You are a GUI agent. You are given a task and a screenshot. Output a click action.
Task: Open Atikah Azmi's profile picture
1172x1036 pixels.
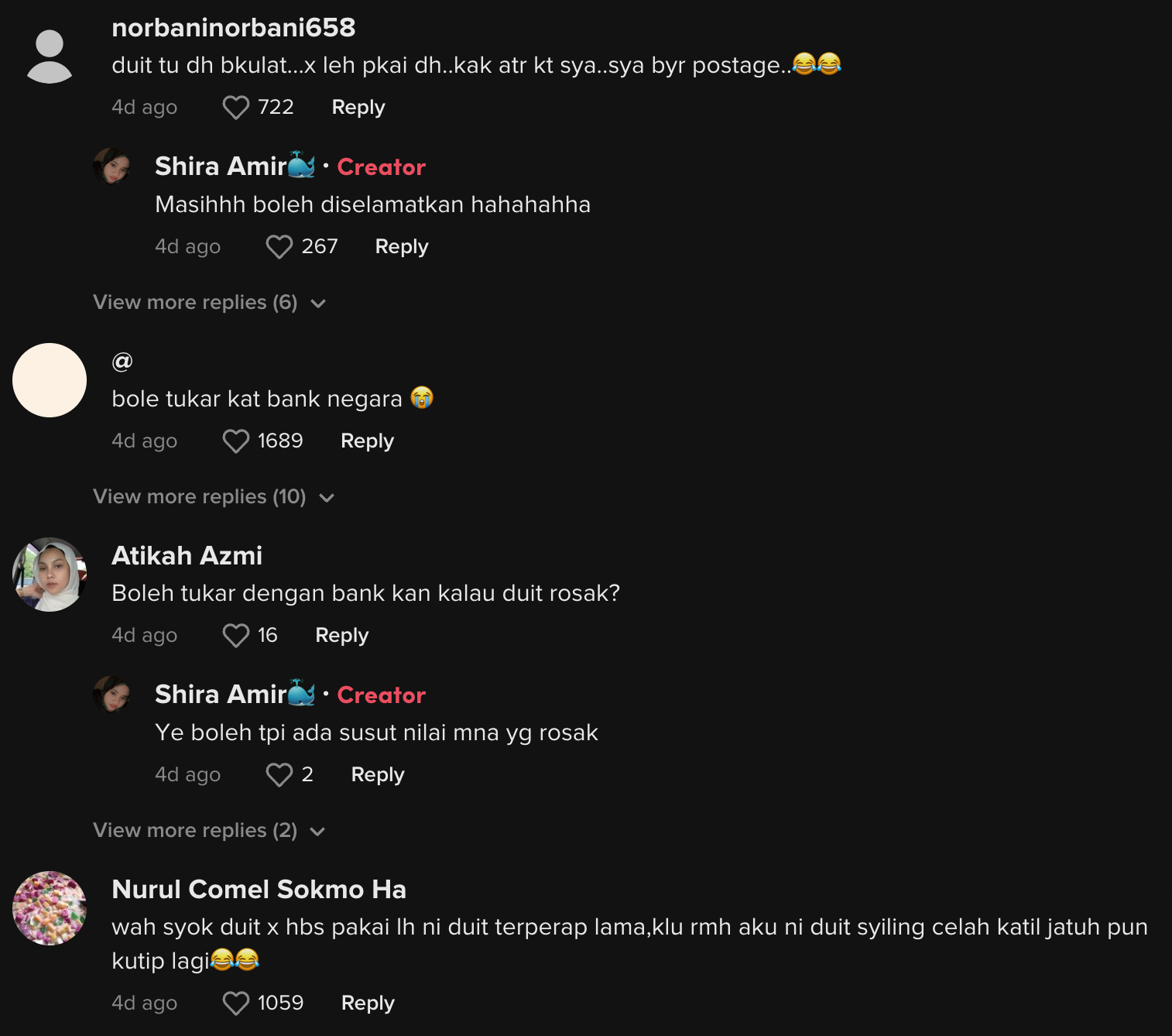pos(50,575)
